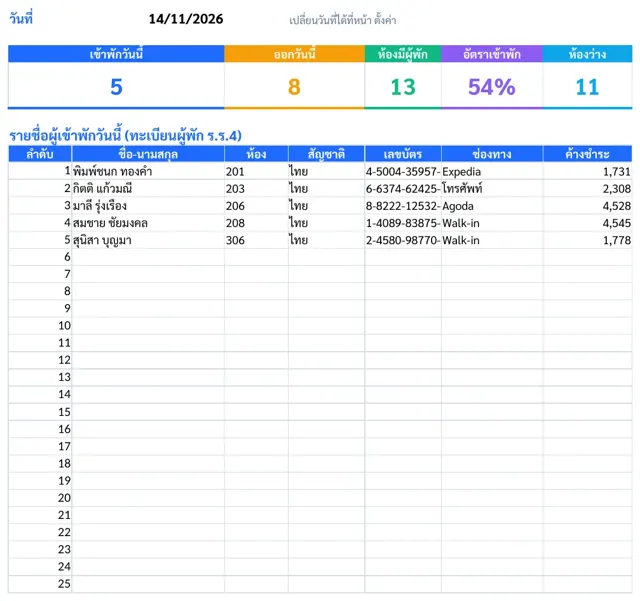
Task: Select the row number 10 cell
Action: [40, 325]
